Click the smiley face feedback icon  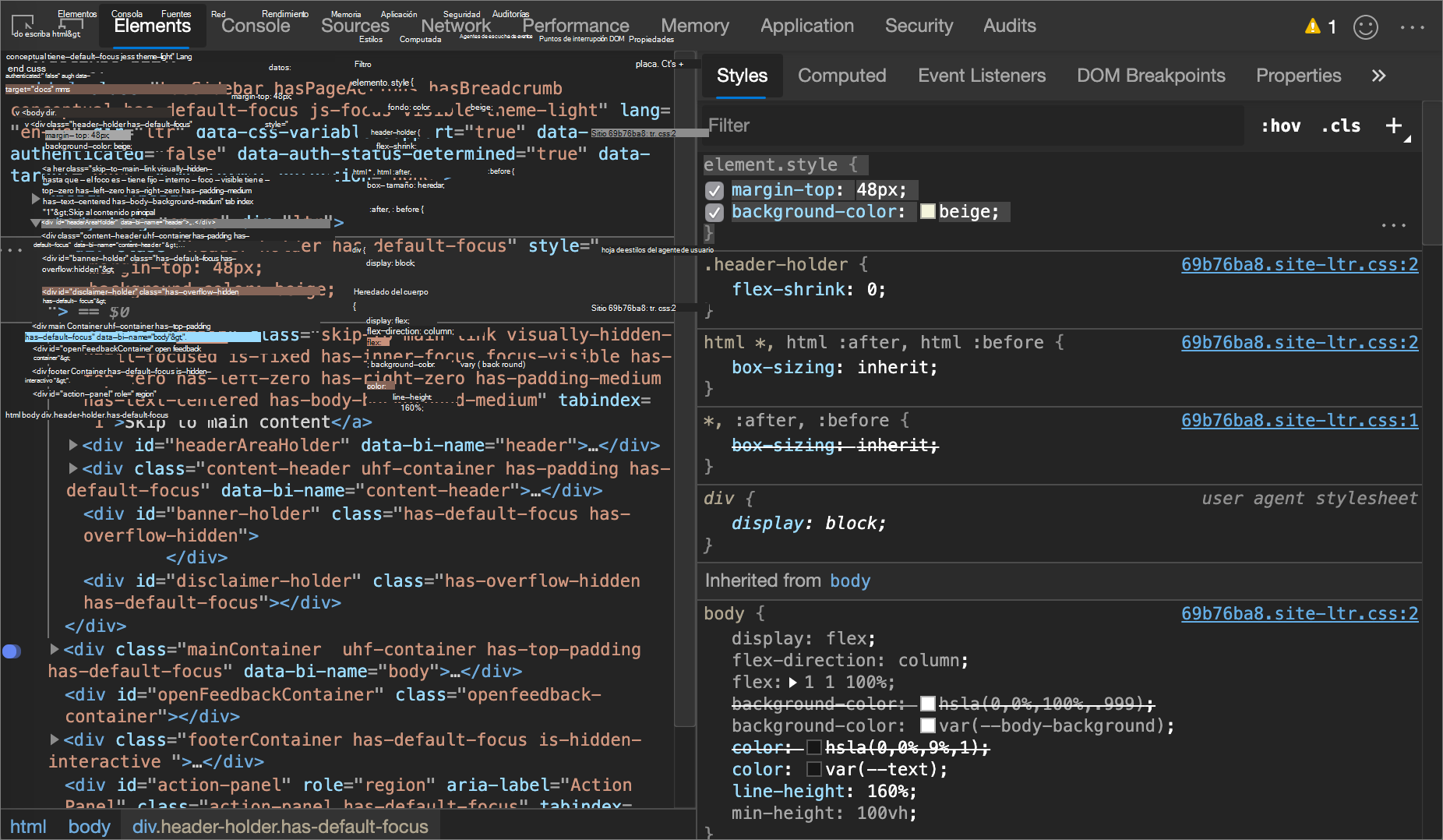click(x=1365, y=27)
